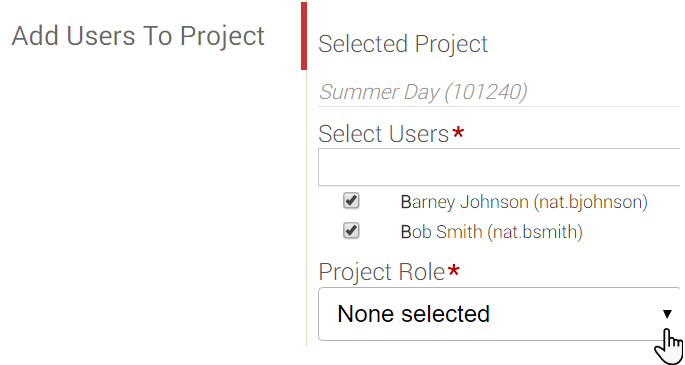
Task: Click the red asterisk next to Select Users
Action: click(458, 132)
